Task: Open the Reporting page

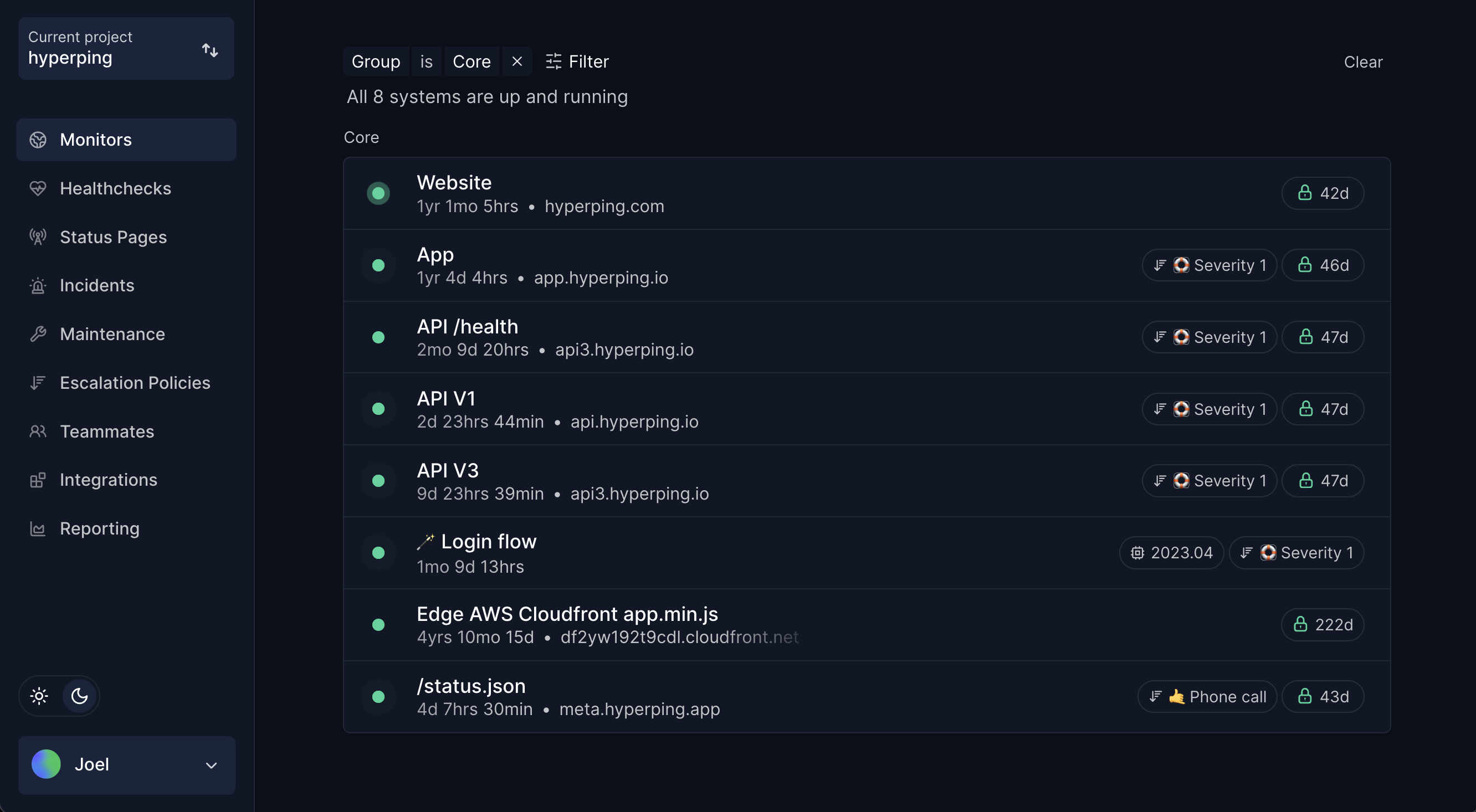Action: pyautogui.click(x=126, y=528)
